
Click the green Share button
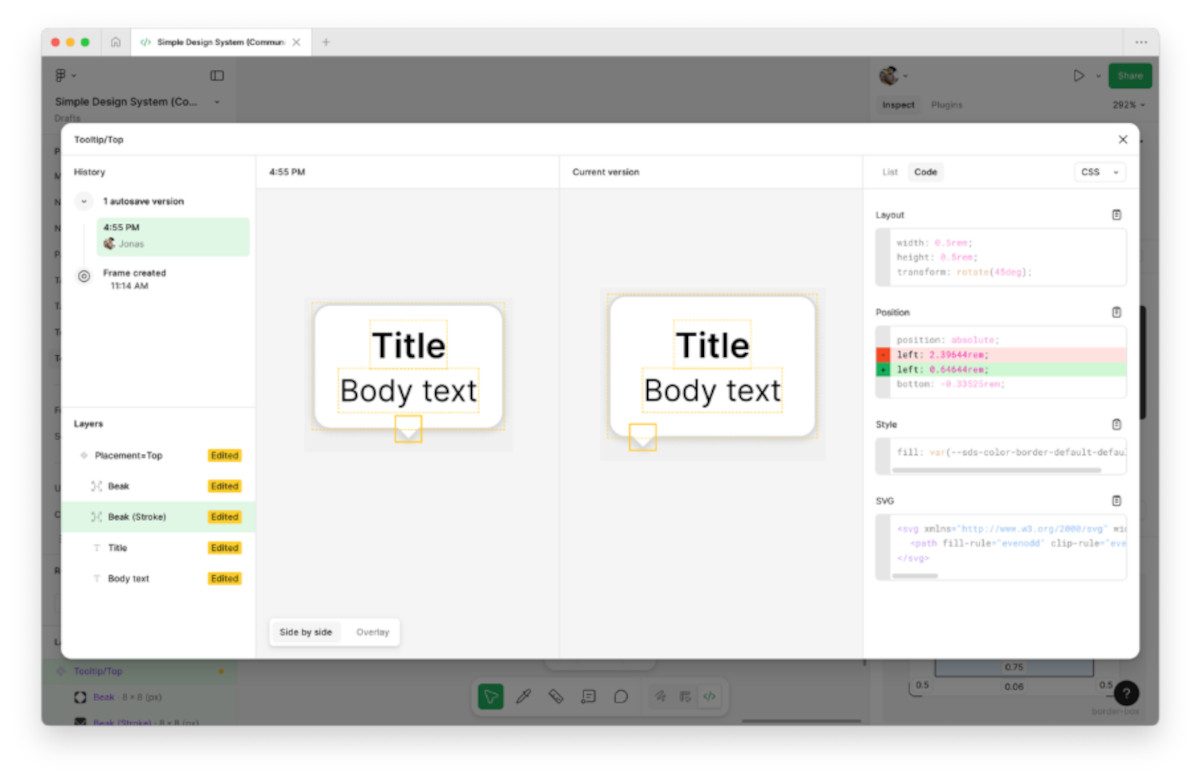pyautogui.click(x=1130, y=76)
